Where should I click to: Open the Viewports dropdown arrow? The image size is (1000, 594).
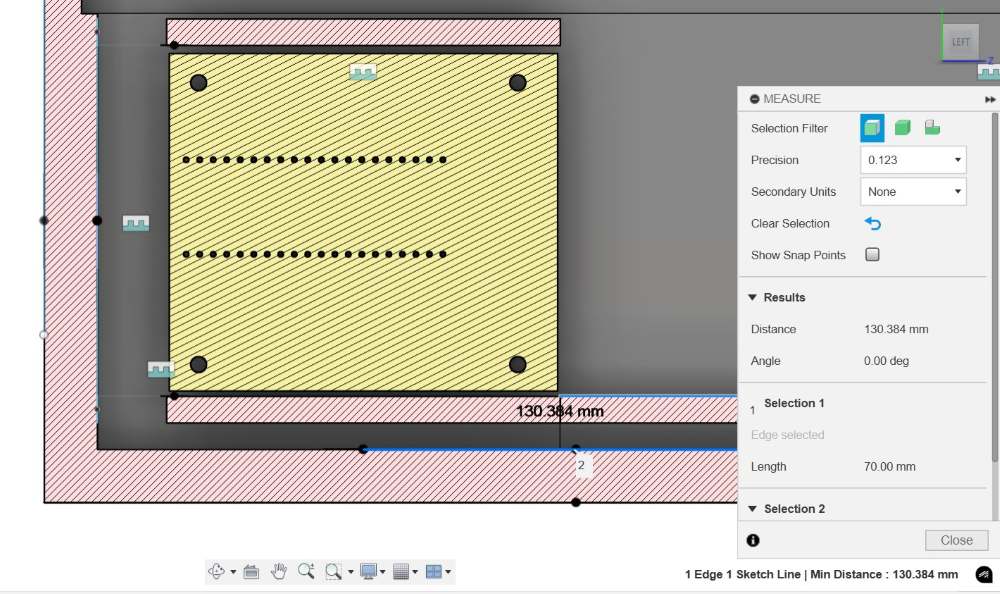pyautogui.click(x=448, y=572)
